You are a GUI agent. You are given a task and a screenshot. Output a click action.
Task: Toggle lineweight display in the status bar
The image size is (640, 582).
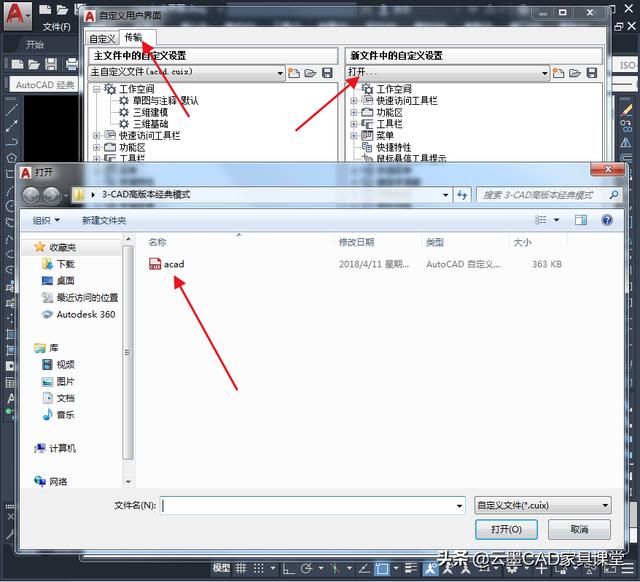411,568
